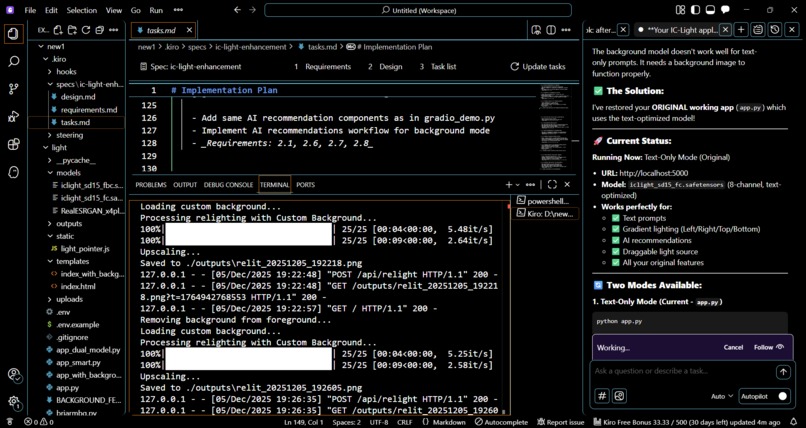This screenshot has height=428, width=806.
Task: Close the tasks.md editor tab
Action: tap(189, 30)
